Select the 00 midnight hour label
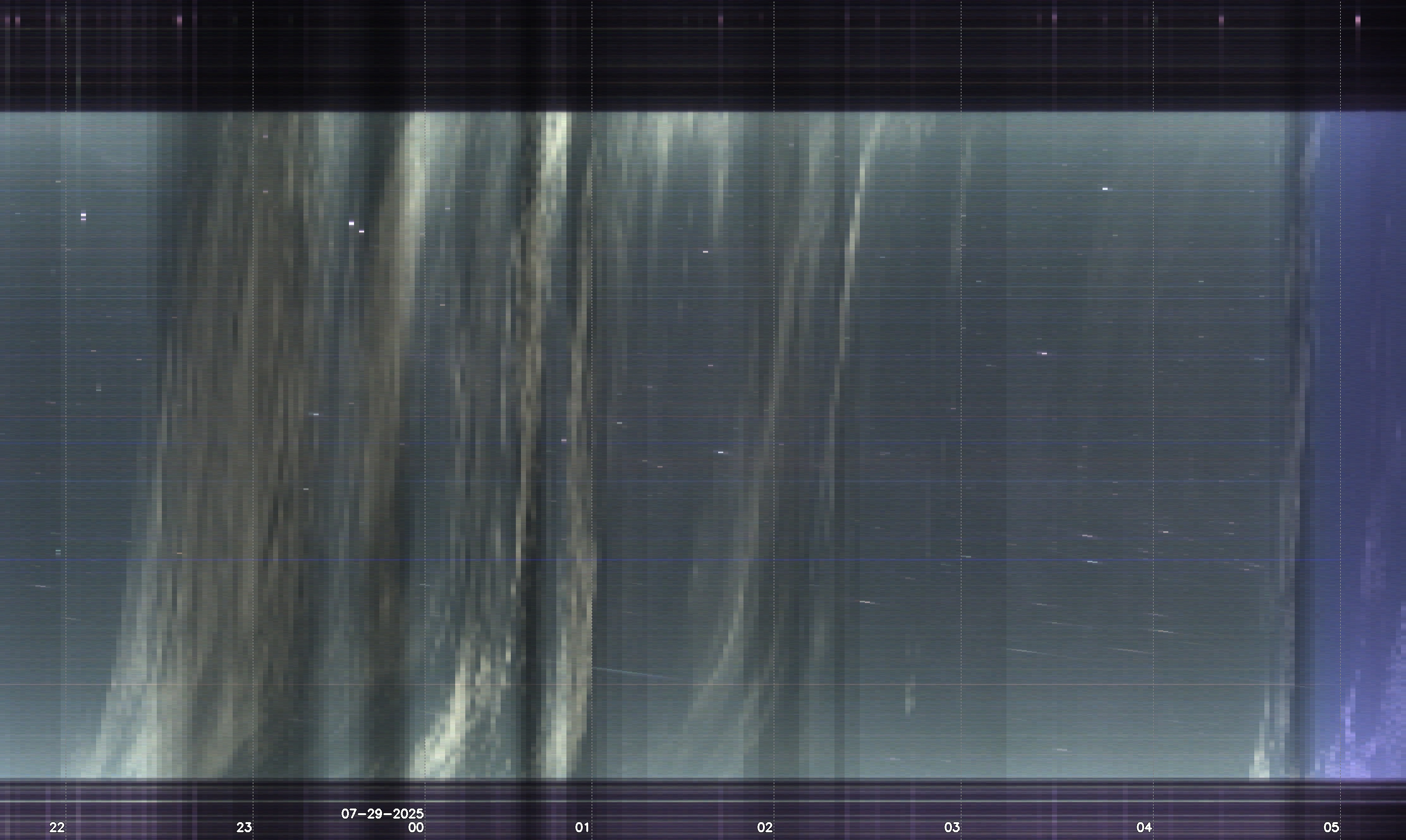The image size is (1406, 840). pos(416,827)
